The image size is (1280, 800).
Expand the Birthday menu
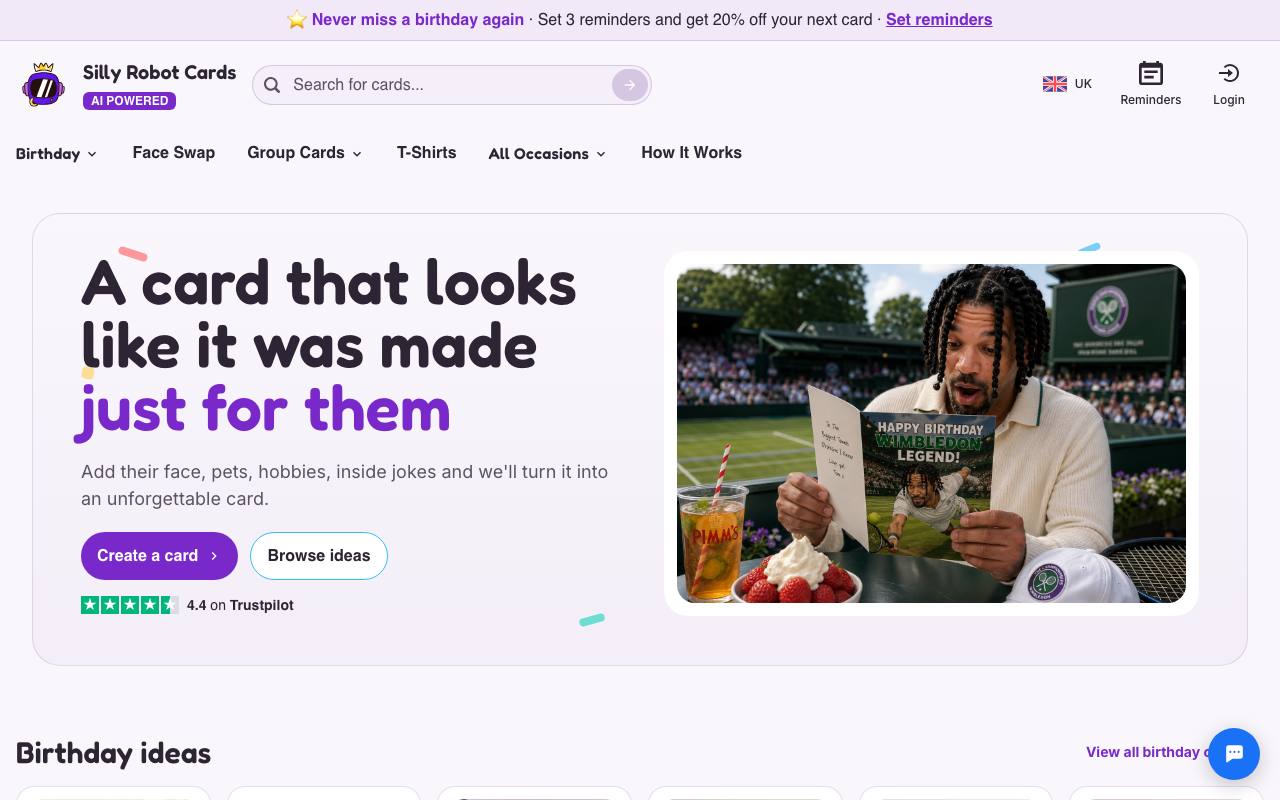[56, 153]
